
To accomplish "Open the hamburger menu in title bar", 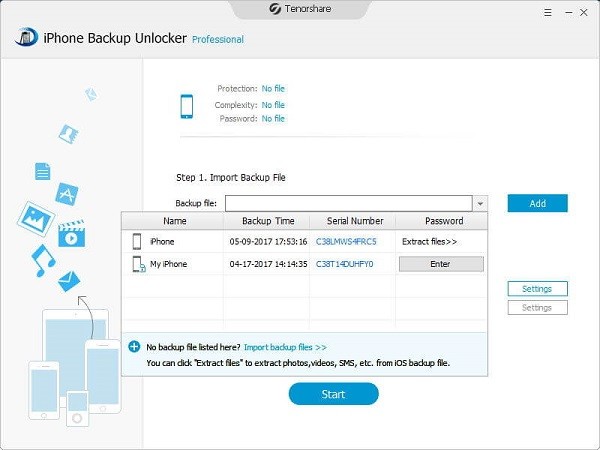I will pyautogui.click(x=548, y=13).
